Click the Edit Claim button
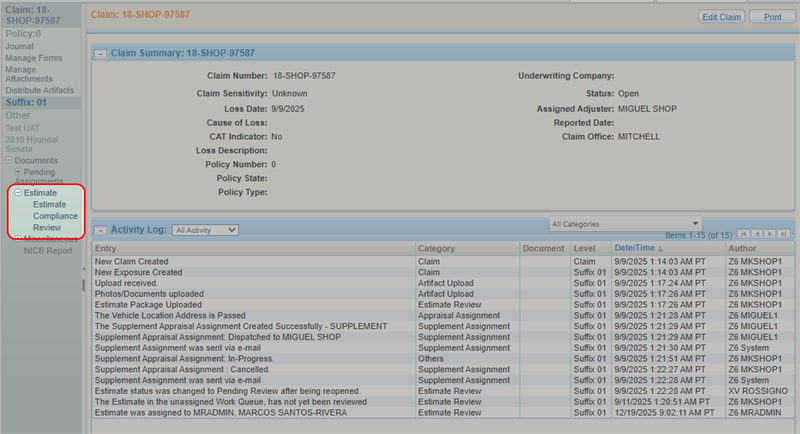The width and height of the screenshot is (800, 434). [x=722, y=17]
